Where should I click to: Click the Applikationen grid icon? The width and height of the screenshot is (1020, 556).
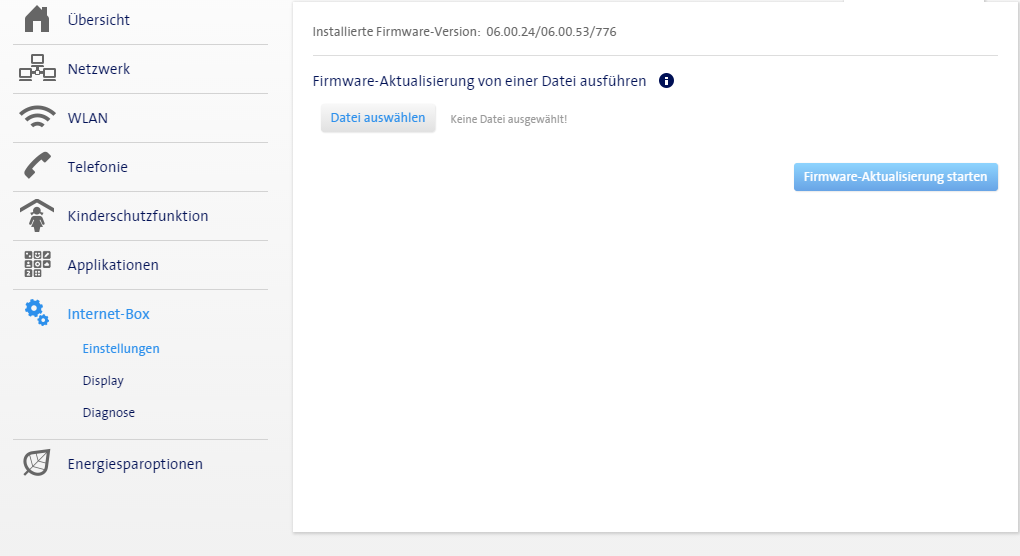37,264
